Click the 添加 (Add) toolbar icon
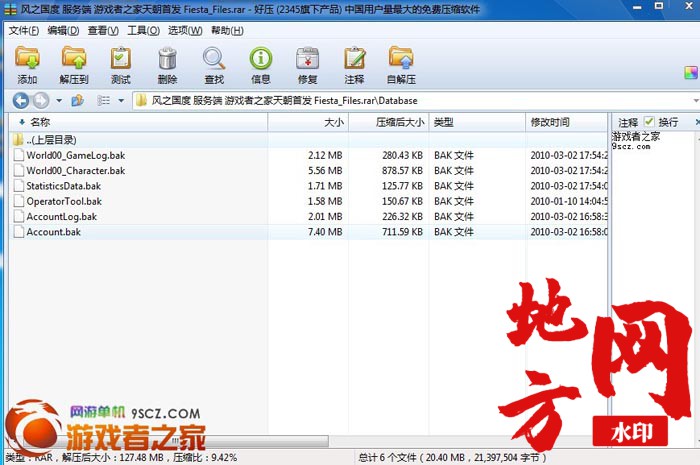 click(x=27, y=66)
